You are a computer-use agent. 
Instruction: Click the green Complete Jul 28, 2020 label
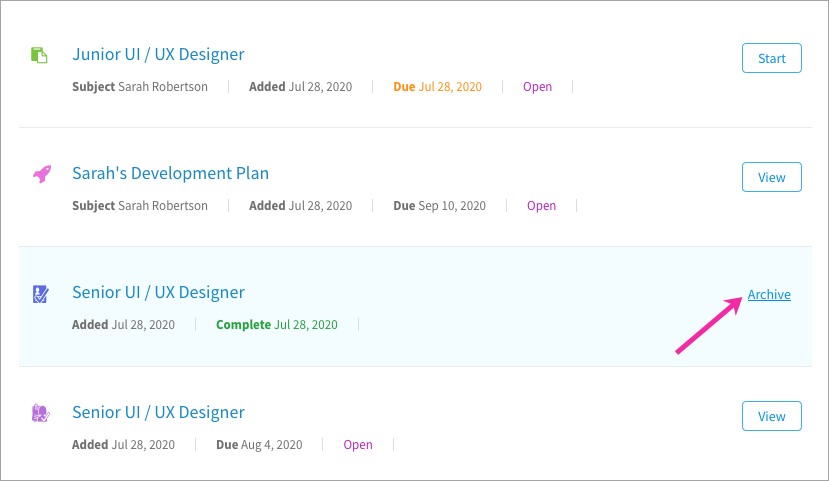click(x=277, y=325)
